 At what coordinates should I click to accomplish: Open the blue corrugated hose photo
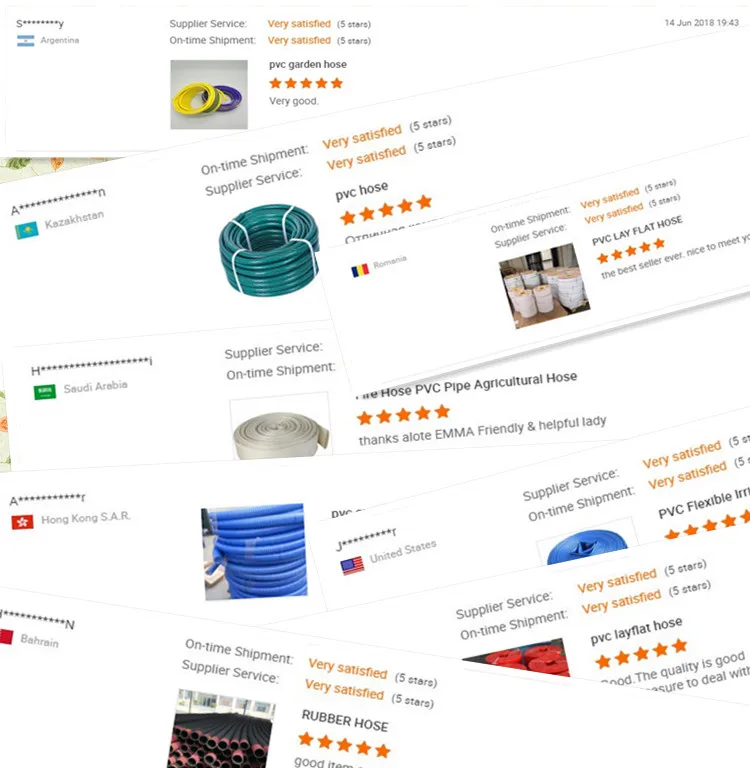coord(255,552)
